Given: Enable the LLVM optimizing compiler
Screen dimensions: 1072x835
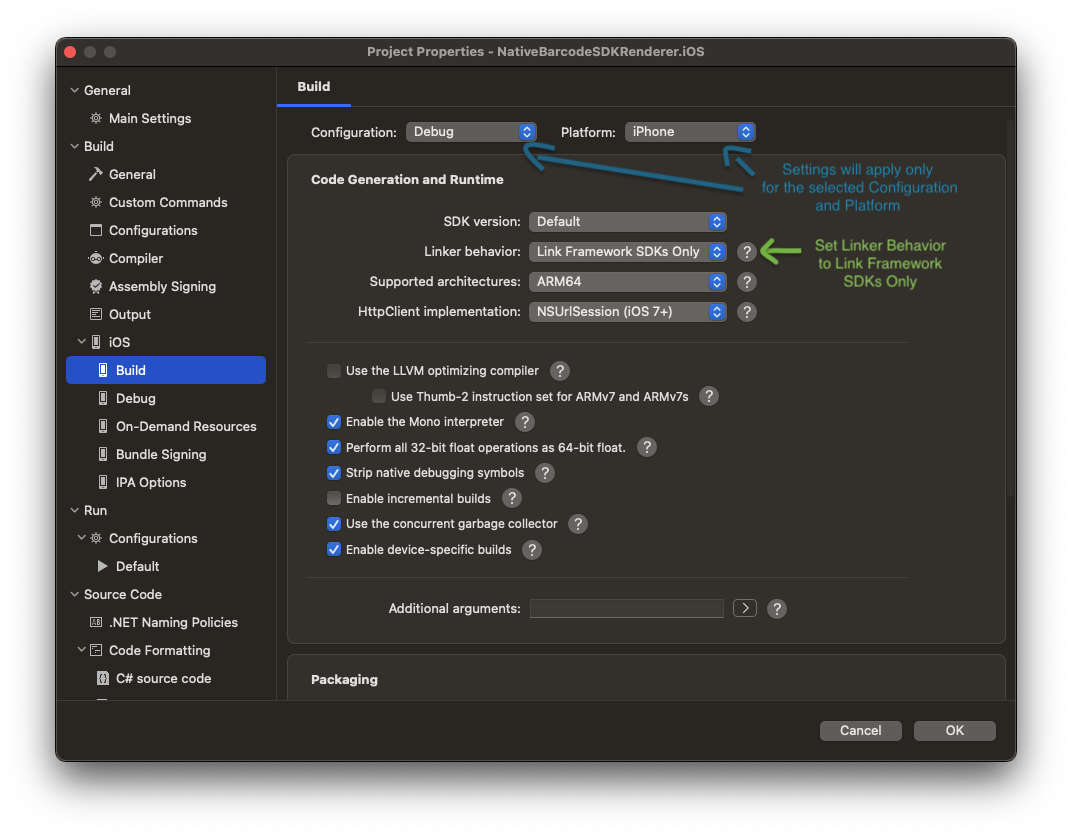Looking at the screenshot, I should click(x=333, y=370).
